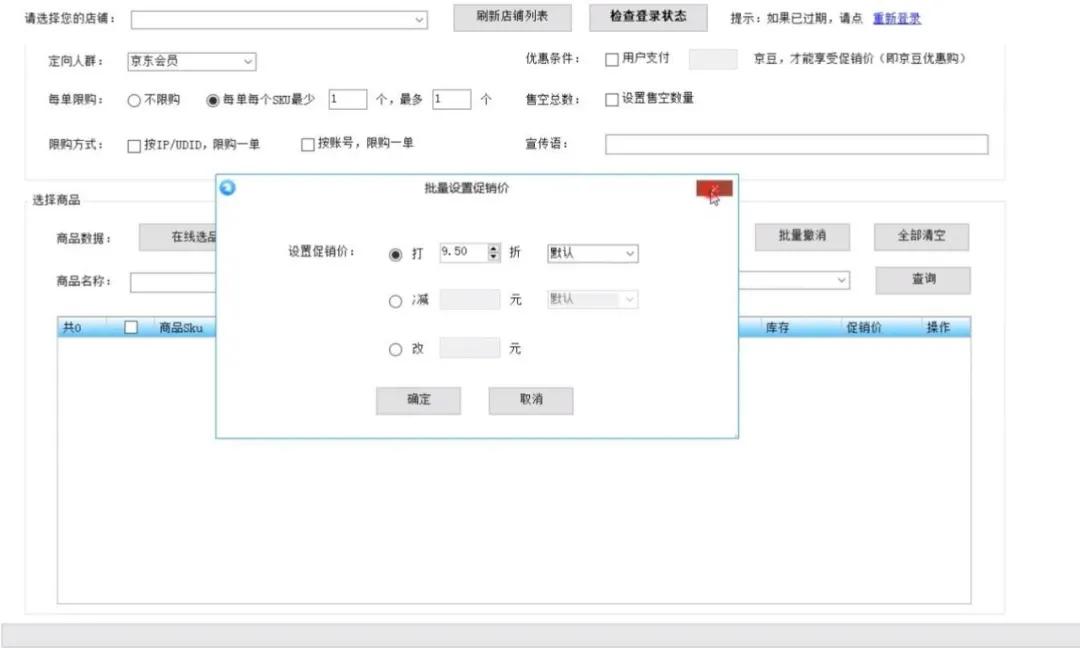The width and height of the screenshot is (1080, 648).
Task: Open the 定向人群 京东会员 dropdown
Action: click(x=191, y=61)
